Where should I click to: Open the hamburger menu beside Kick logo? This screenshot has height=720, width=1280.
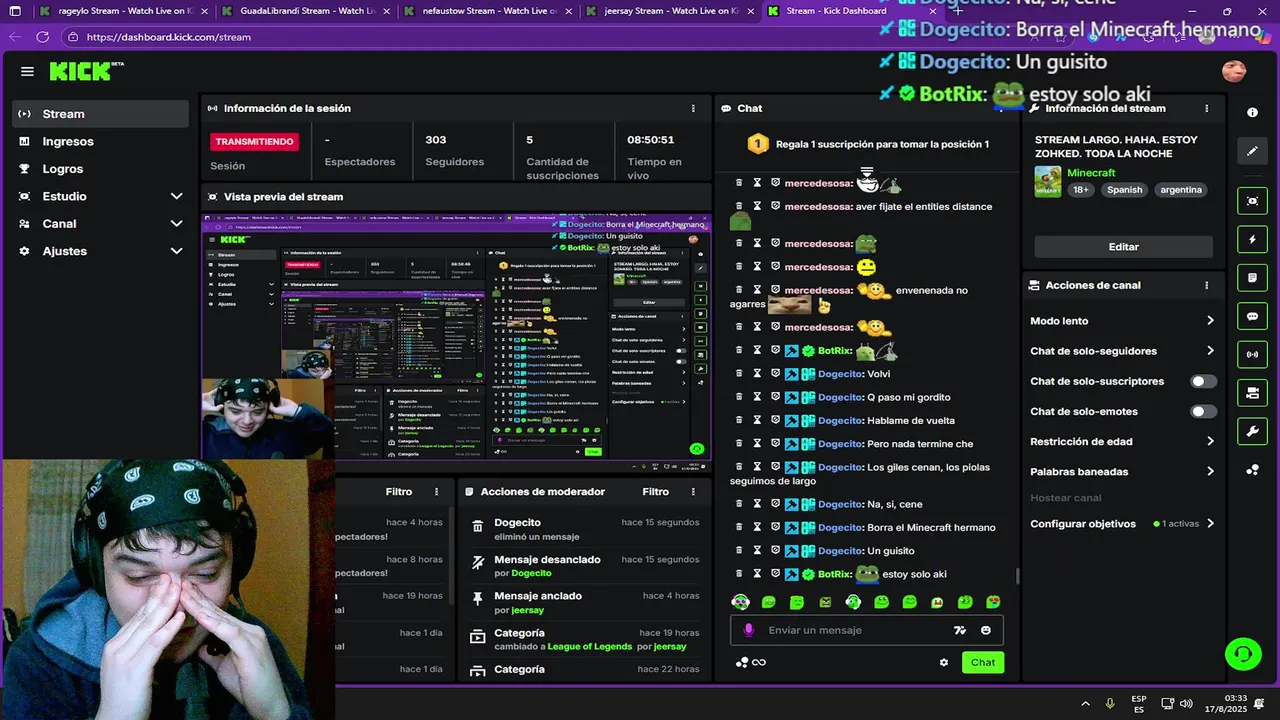point(27,71)
